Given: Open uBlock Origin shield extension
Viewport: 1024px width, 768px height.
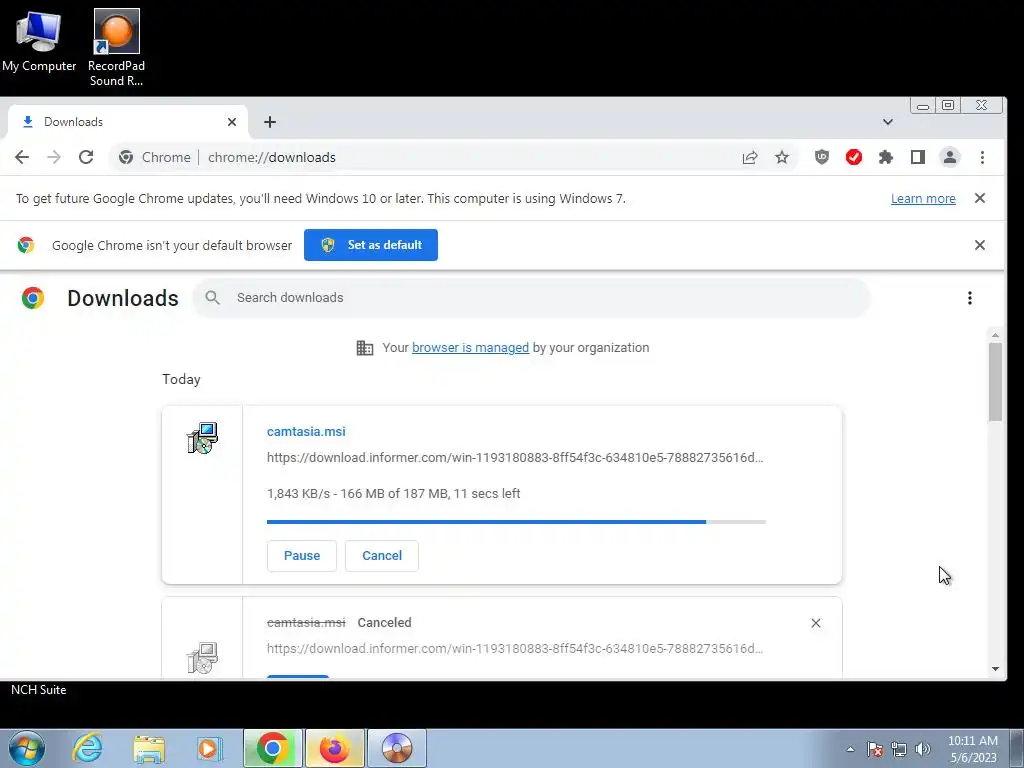Looking at the screenshot, I should (822, 157).
